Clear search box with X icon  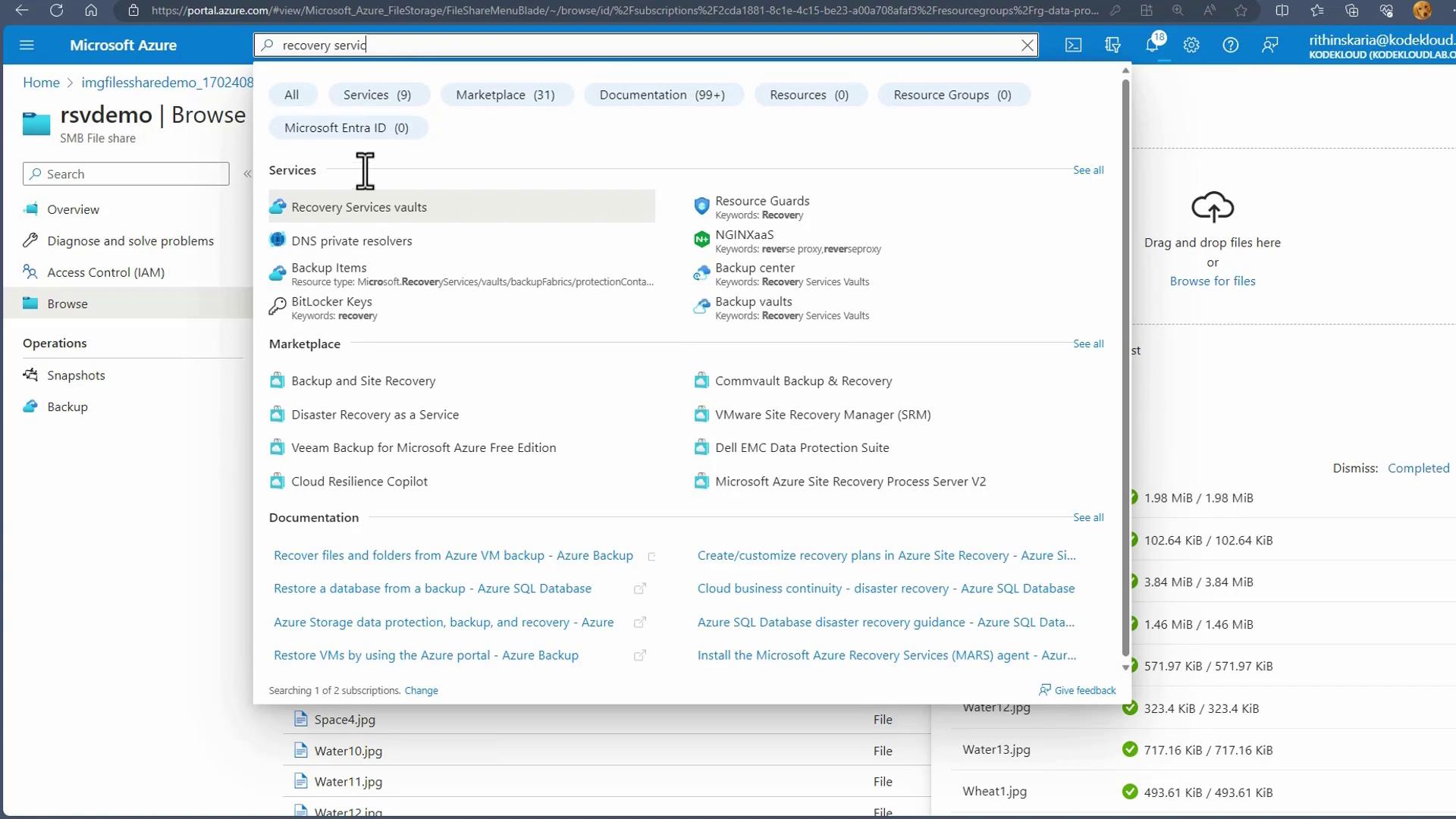pos(1027,45)
